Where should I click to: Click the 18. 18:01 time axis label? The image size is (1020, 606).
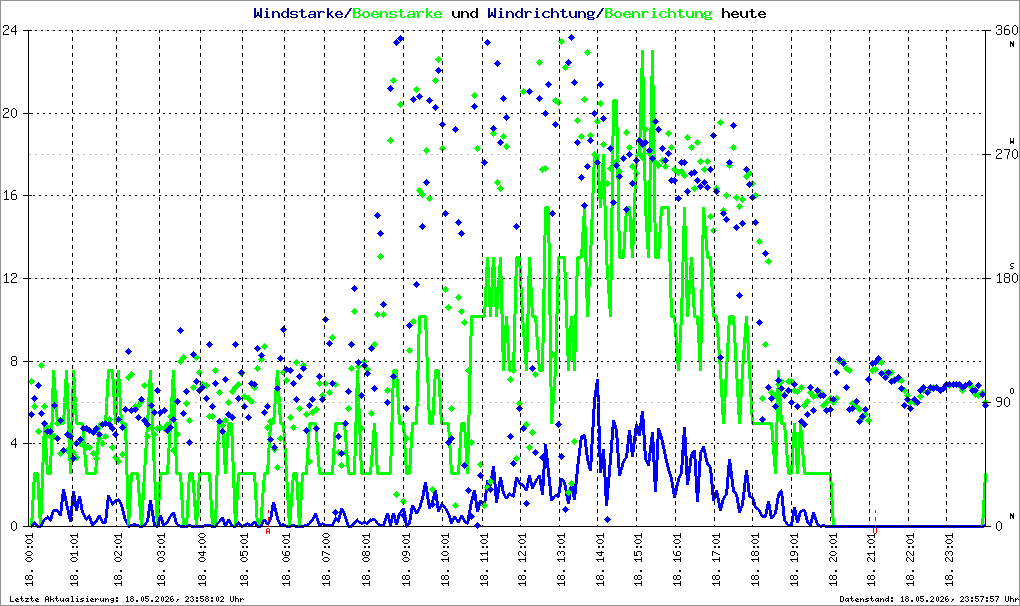755,559
